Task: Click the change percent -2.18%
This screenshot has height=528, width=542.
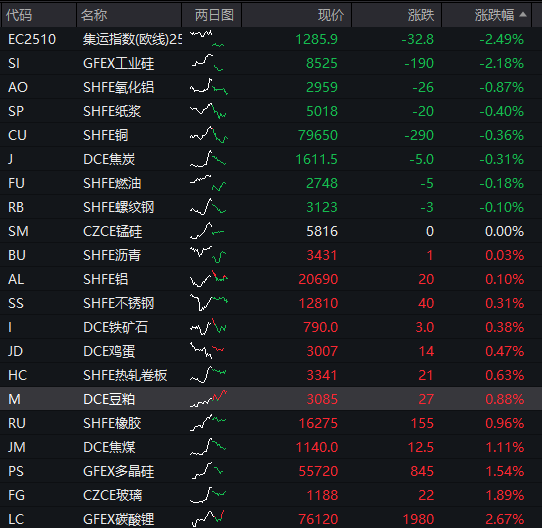Action: (501, 63)
